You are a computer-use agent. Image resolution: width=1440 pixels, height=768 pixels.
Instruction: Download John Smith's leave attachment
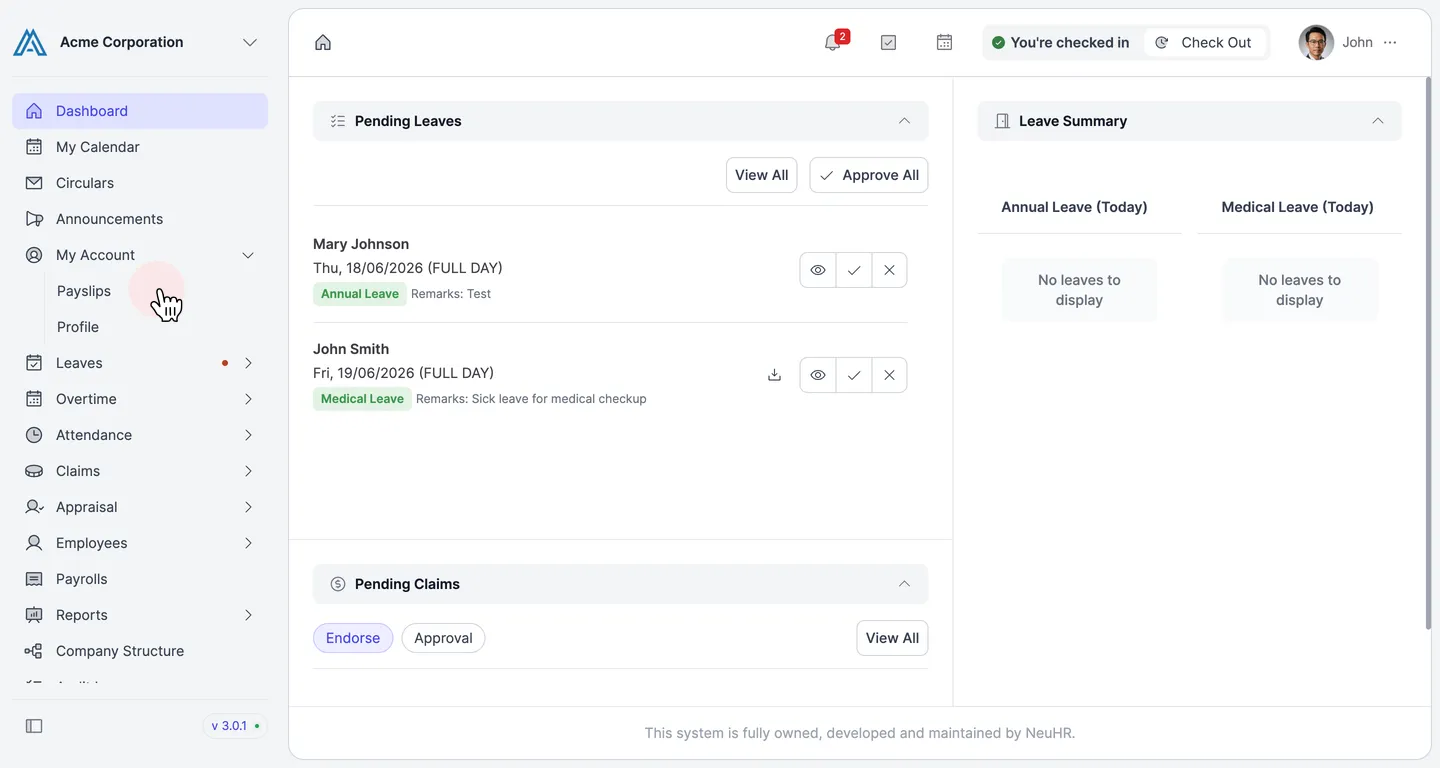(x=774, y=375)
